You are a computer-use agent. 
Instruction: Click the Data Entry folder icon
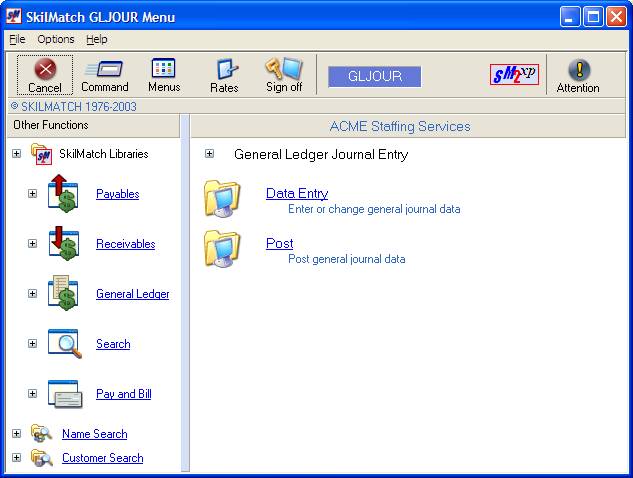222,198
